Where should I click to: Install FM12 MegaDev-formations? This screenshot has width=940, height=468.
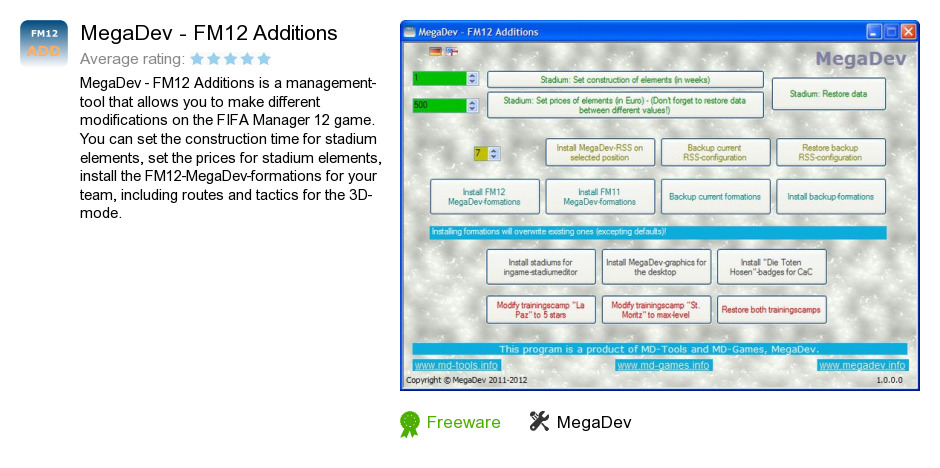pos(484,197)
